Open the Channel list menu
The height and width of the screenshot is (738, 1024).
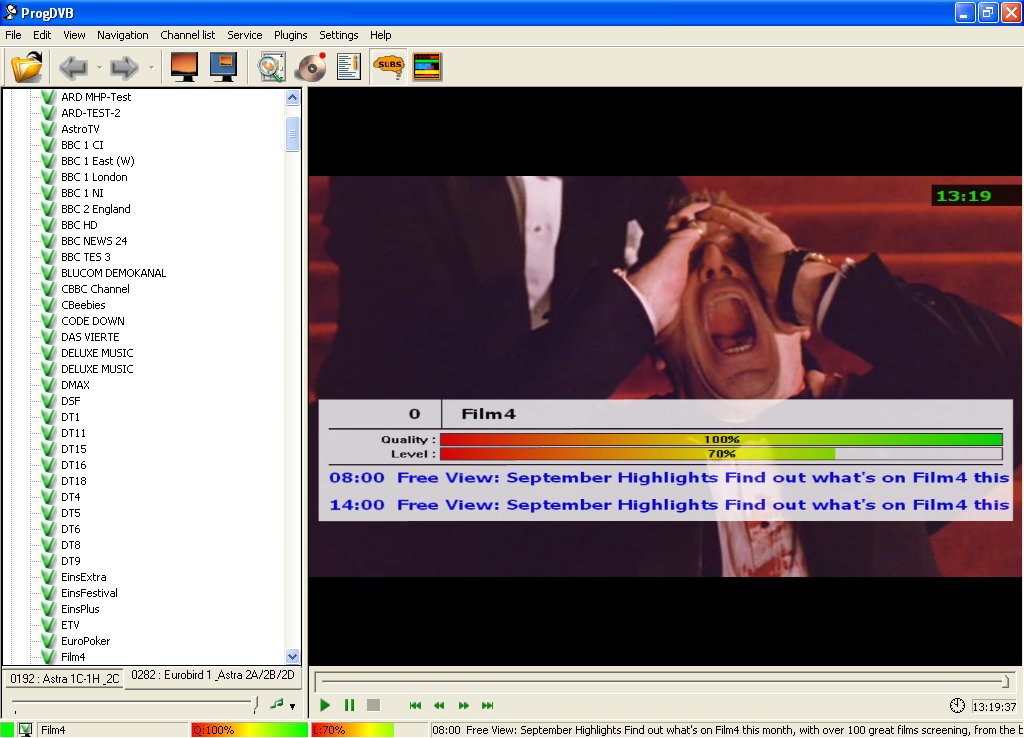click(x=188, y=35)
